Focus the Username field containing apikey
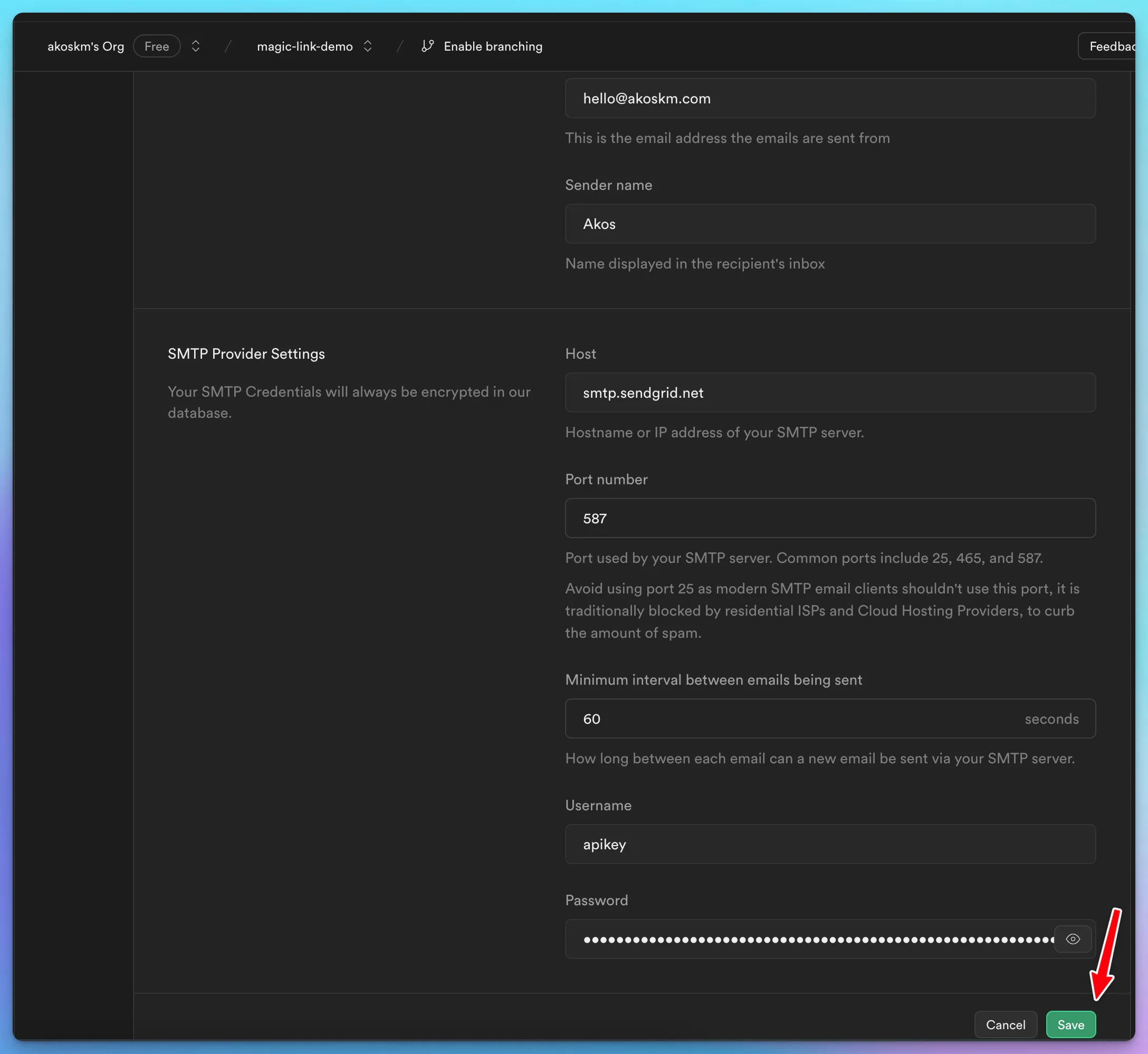The image size is (1148, 1054). [x=830, y=844]
